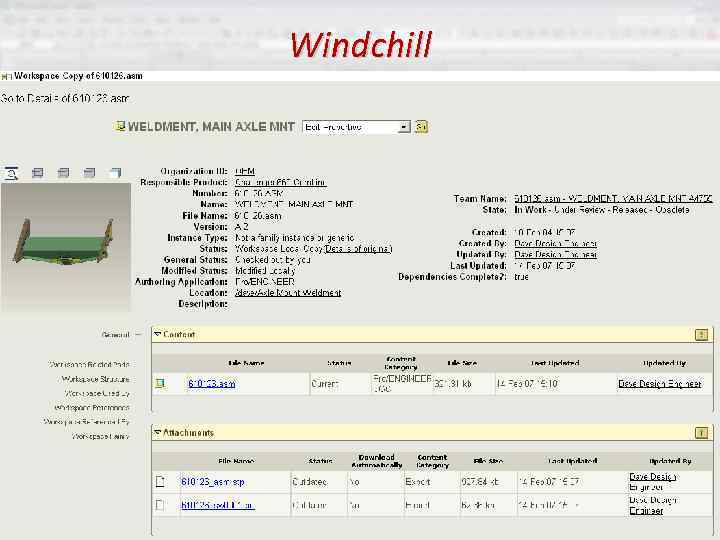720x540 pixels.
Task: Click the Dependencies Complete value true
Action: [x=521, y=277]
